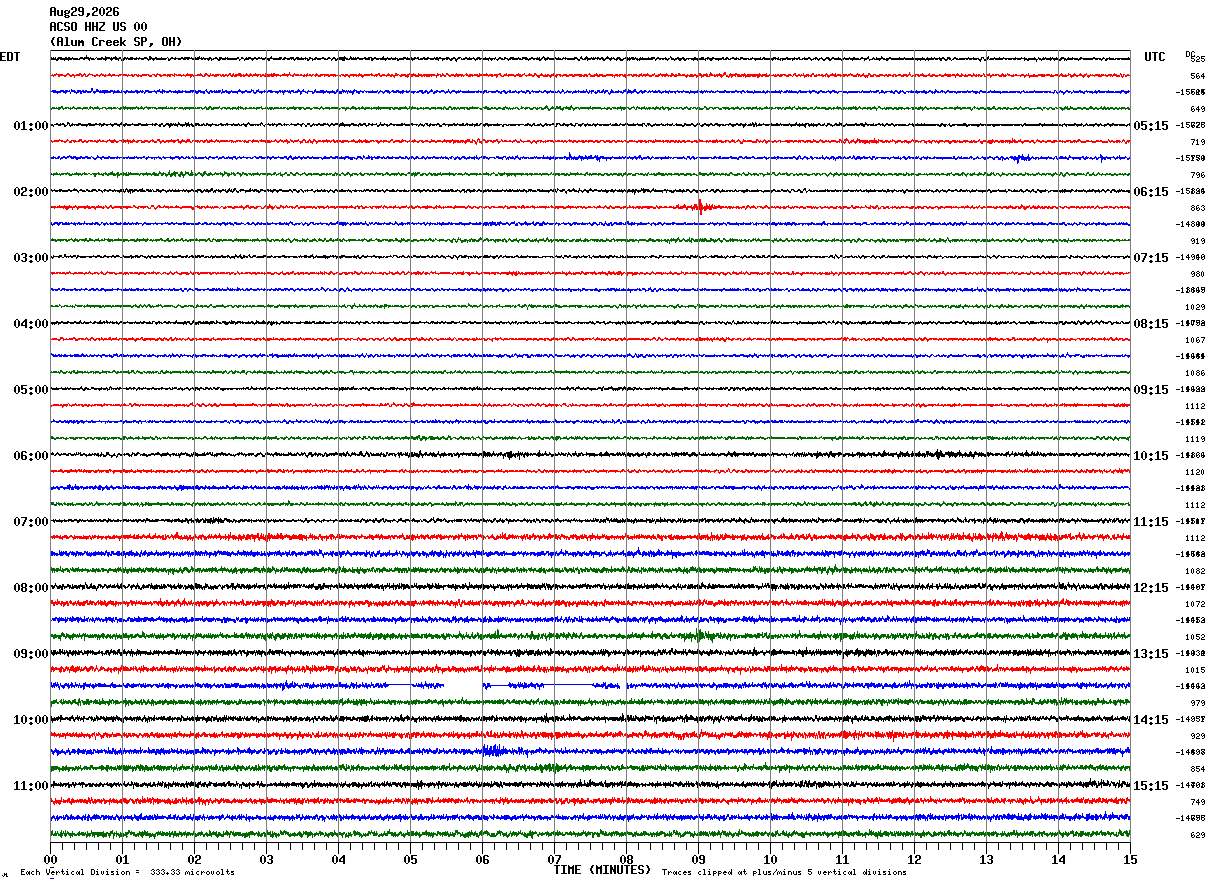Click the EDT timezone header label

click(10, 57)
